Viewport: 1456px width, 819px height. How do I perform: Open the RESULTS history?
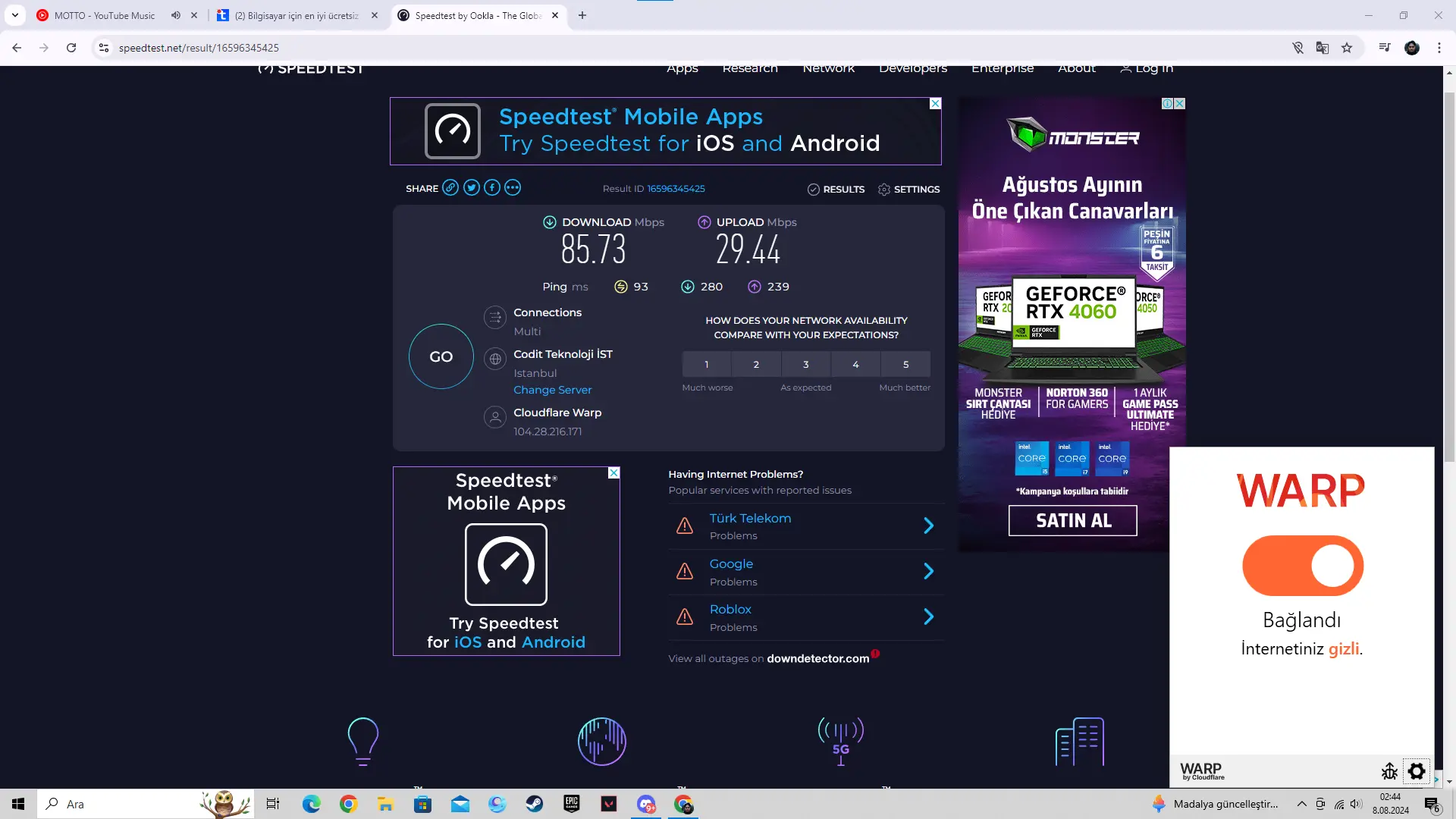click(x=836, y=189)
